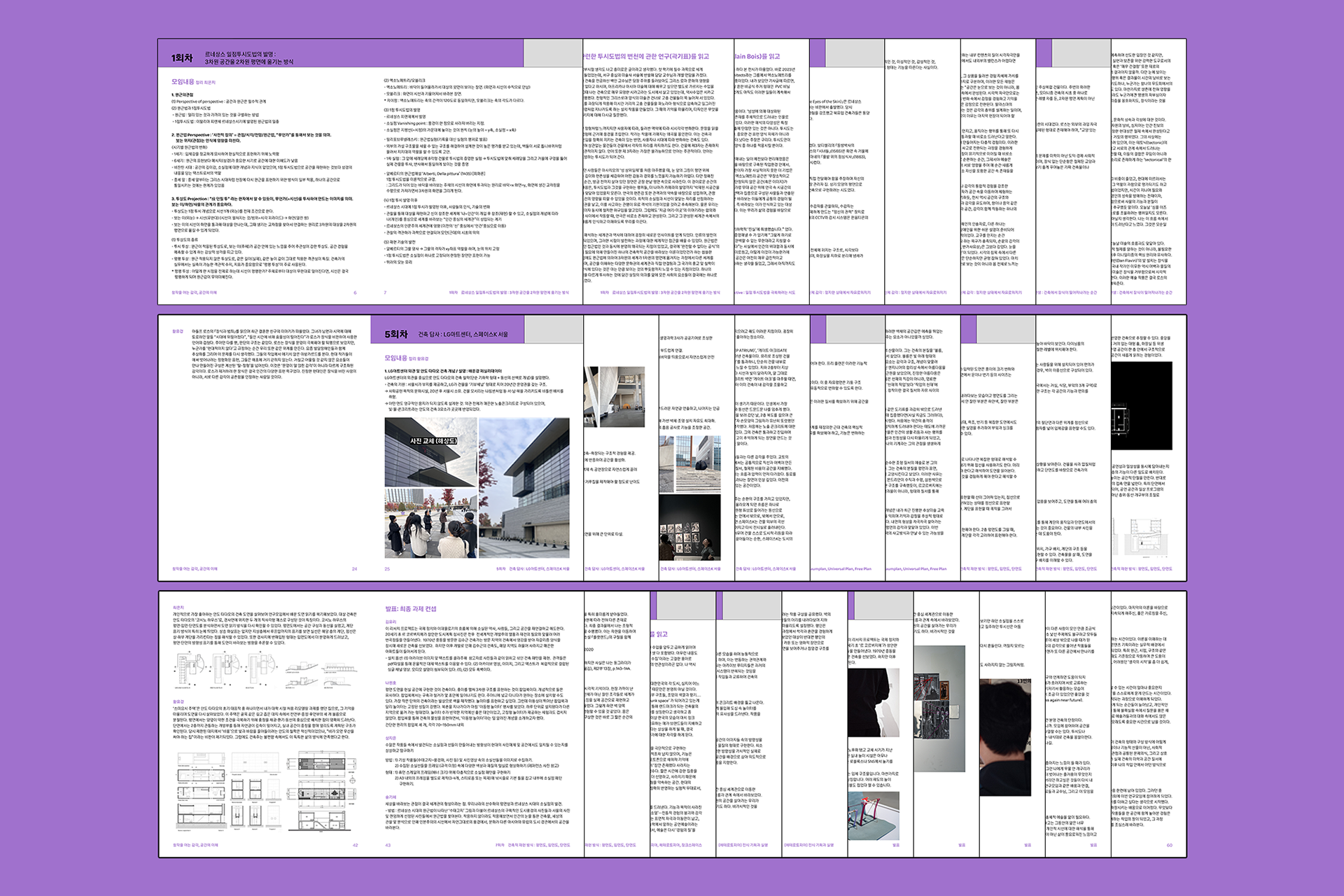
Task: Click the 사진 교체 (해상도) photo label
Action: [433, 441]
